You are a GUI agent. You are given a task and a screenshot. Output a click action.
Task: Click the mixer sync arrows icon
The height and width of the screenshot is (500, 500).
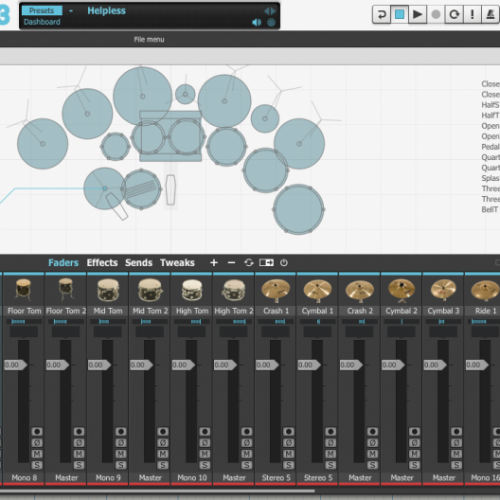[x=249, y=263]
